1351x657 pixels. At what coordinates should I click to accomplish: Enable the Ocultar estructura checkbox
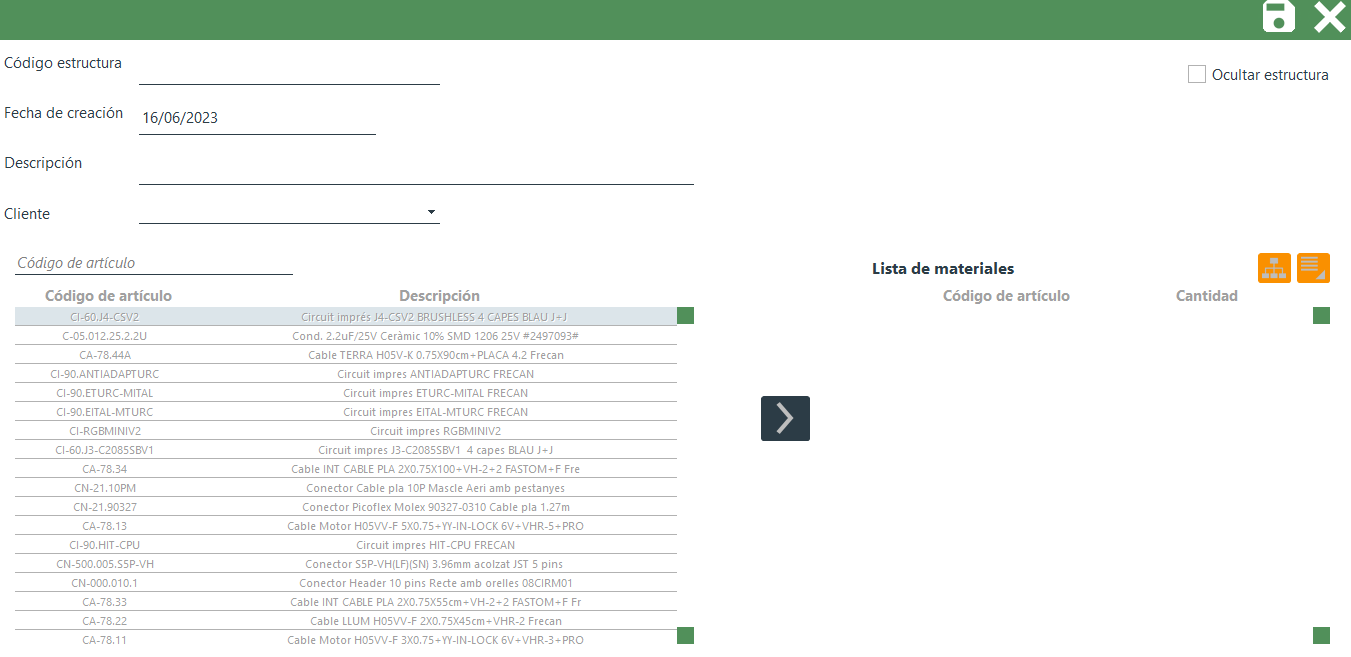[x=1197, y=74]
